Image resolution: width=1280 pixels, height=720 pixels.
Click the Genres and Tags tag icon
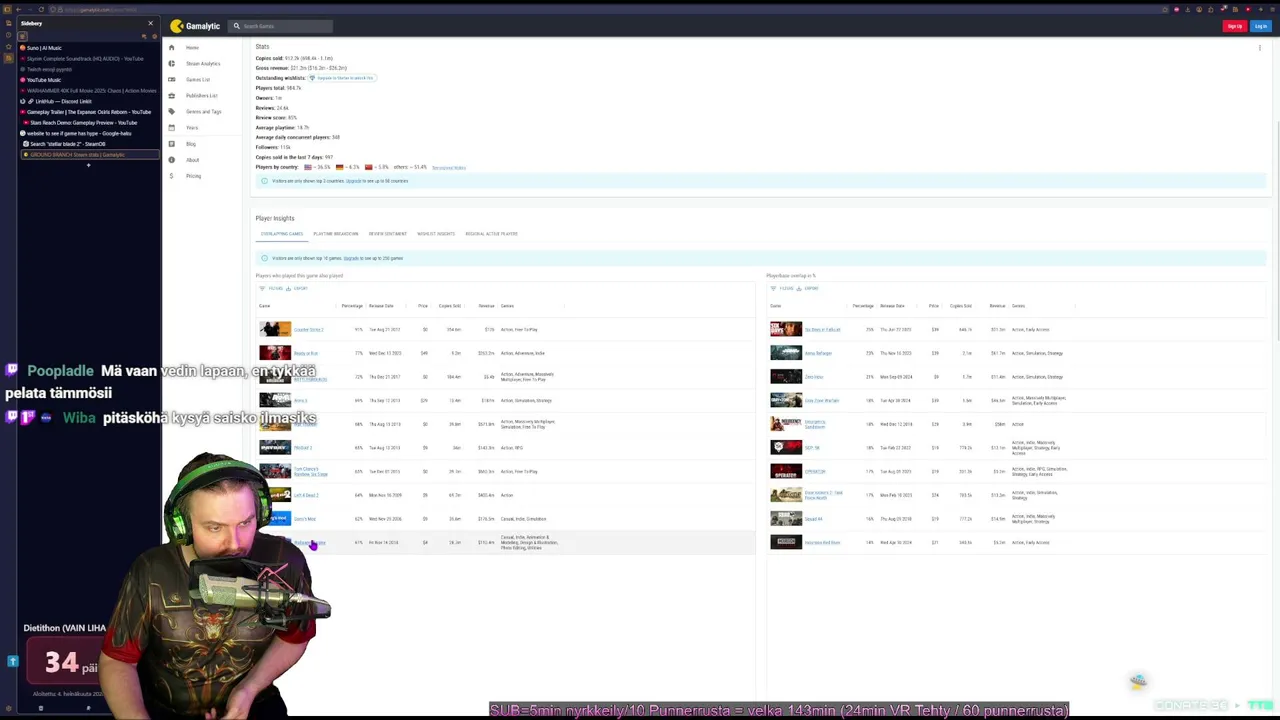(171, 111)
